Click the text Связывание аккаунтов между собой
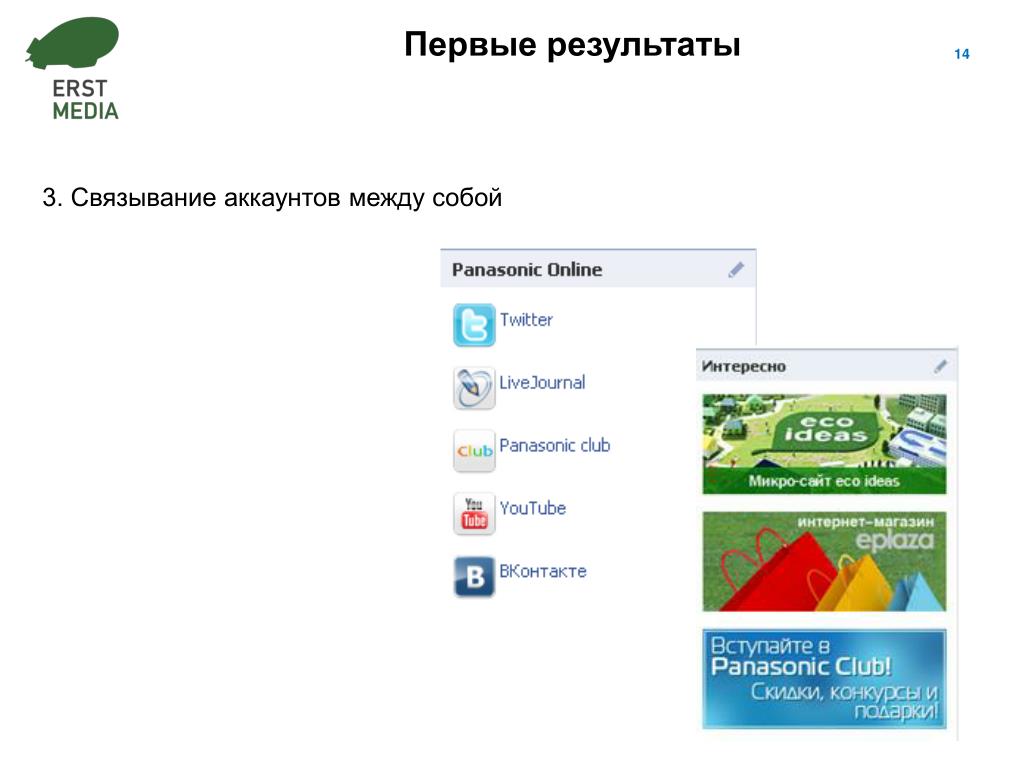 pos(286,197)
